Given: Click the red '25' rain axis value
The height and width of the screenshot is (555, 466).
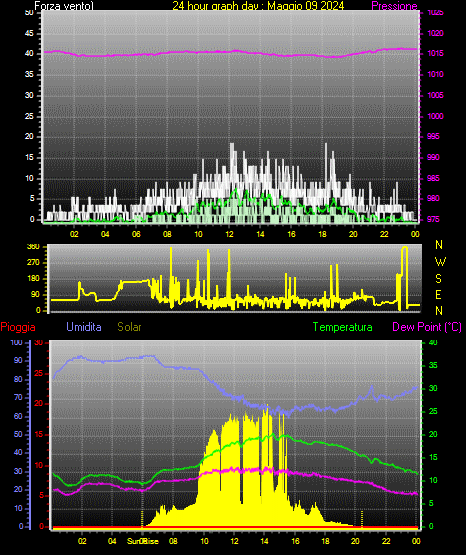Looking at the screenshot, I should click(x=39, y=373).
